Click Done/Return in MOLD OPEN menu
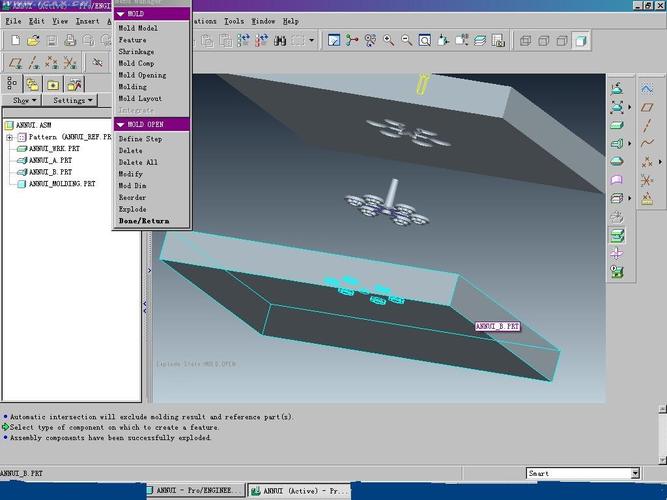667x500 pixels. tap(144, 221)
